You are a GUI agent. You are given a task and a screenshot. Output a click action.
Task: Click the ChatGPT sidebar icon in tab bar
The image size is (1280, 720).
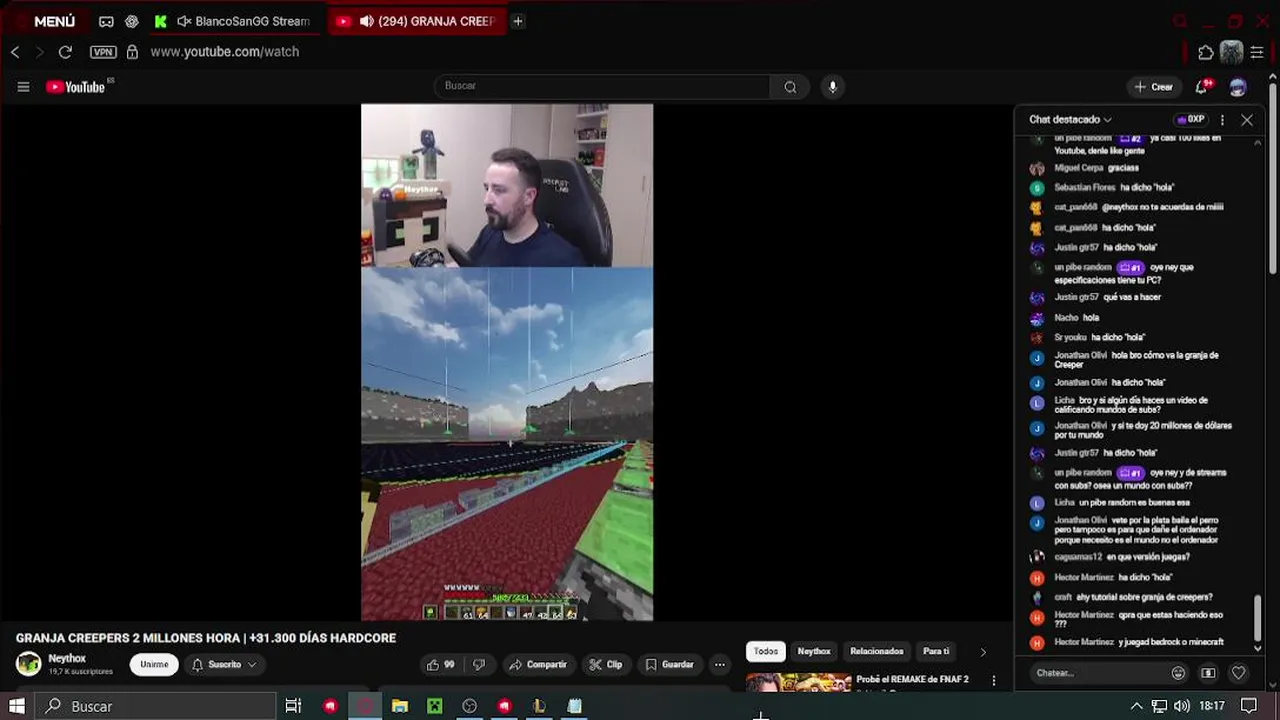coord(132,21)
